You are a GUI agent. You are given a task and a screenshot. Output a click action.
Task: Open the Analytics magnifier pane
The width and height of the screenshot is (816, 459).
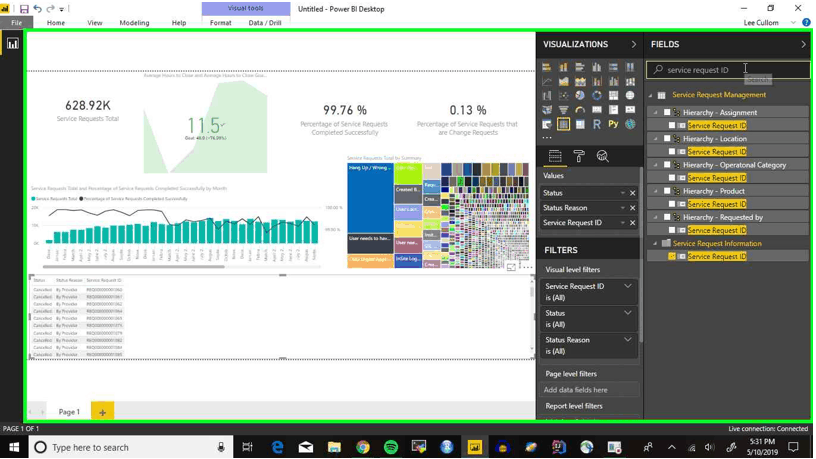[x=603, y=156]
